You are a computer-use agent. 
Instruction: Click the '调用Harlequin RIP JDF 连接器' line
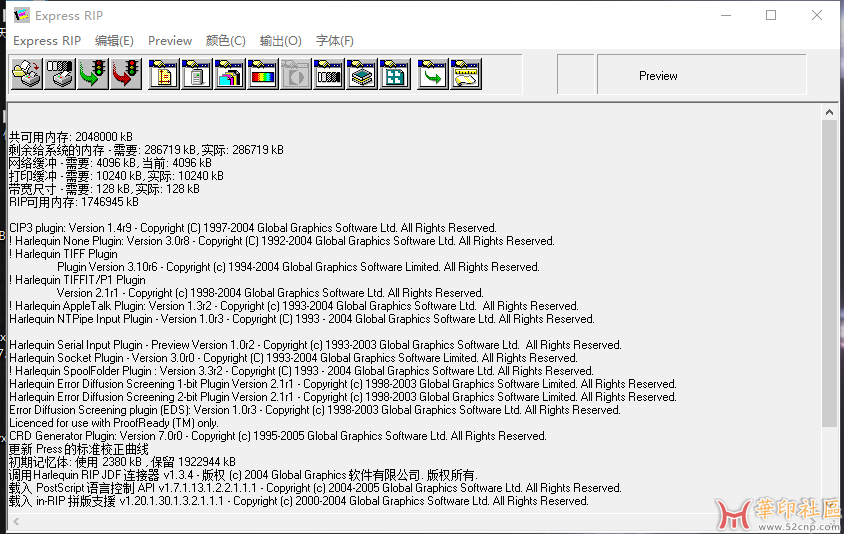tap(243, 475)
